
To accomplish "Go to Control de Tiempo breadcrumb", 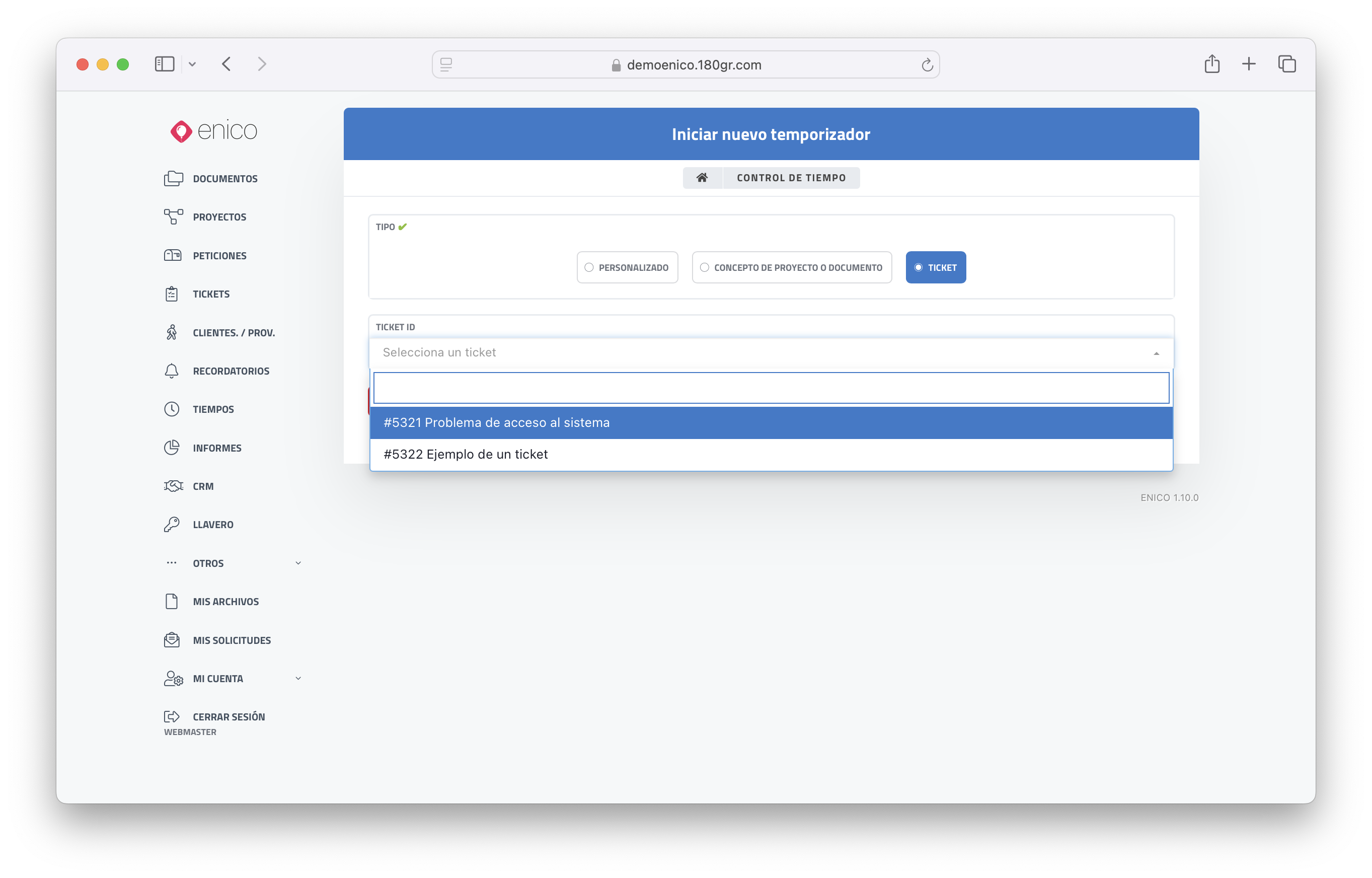I will 791,178.
